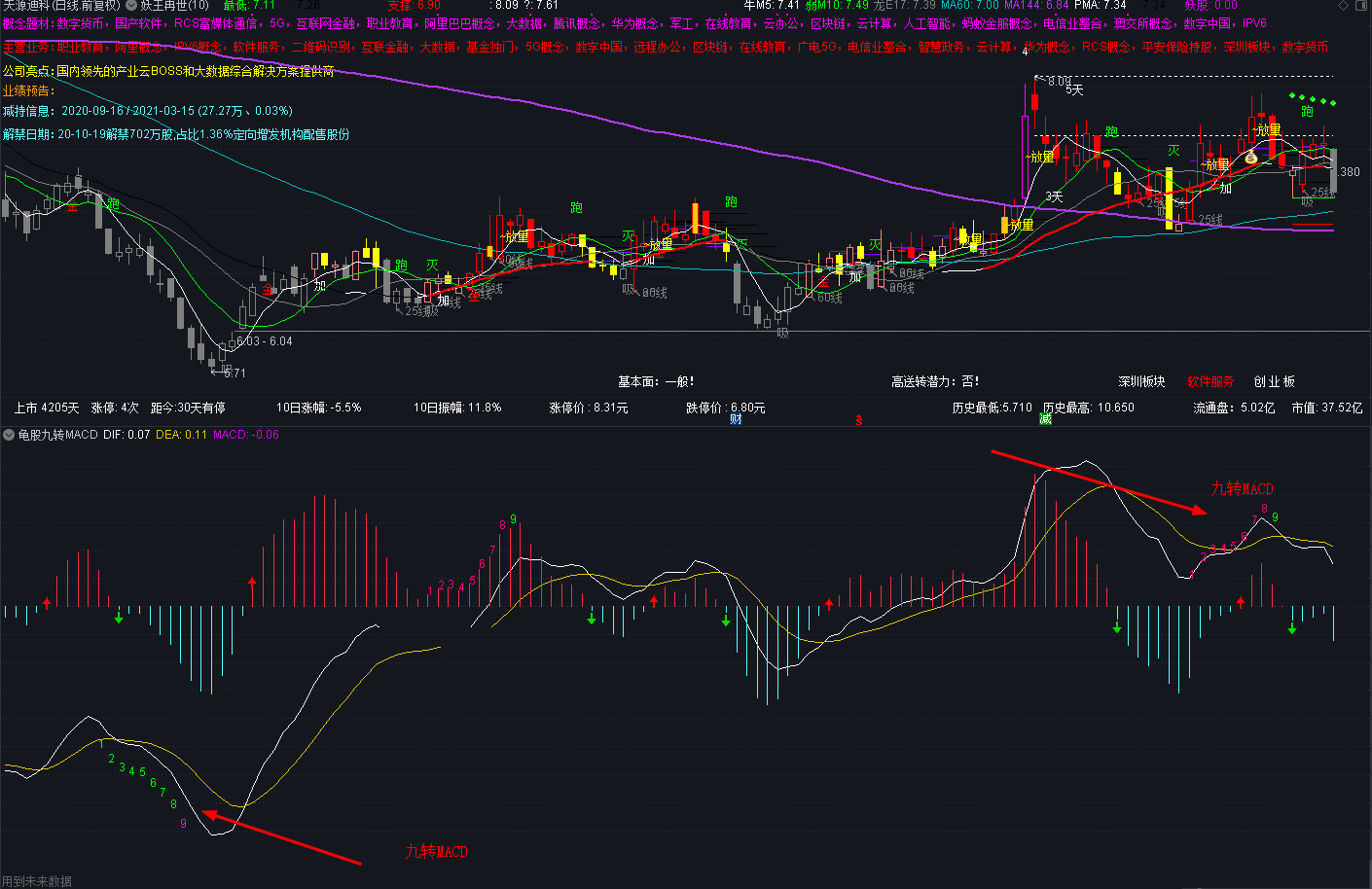Click the 涨停价: 8.31元 statistic
Image resolution: width=1372 pixels, height=889 pixels.
589,408
